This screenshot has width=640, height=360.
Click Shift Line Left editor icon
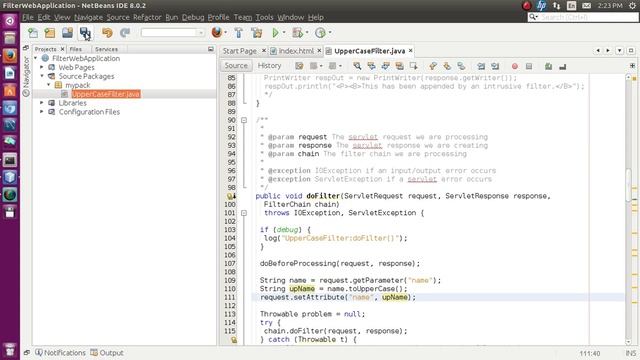pos(481,66)
